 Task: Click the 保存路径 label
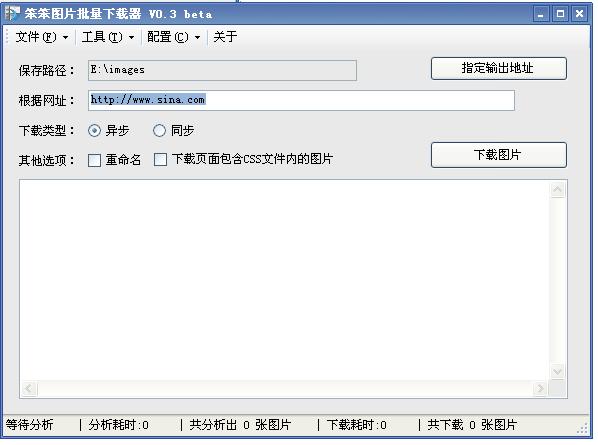[x=47, y=71]
